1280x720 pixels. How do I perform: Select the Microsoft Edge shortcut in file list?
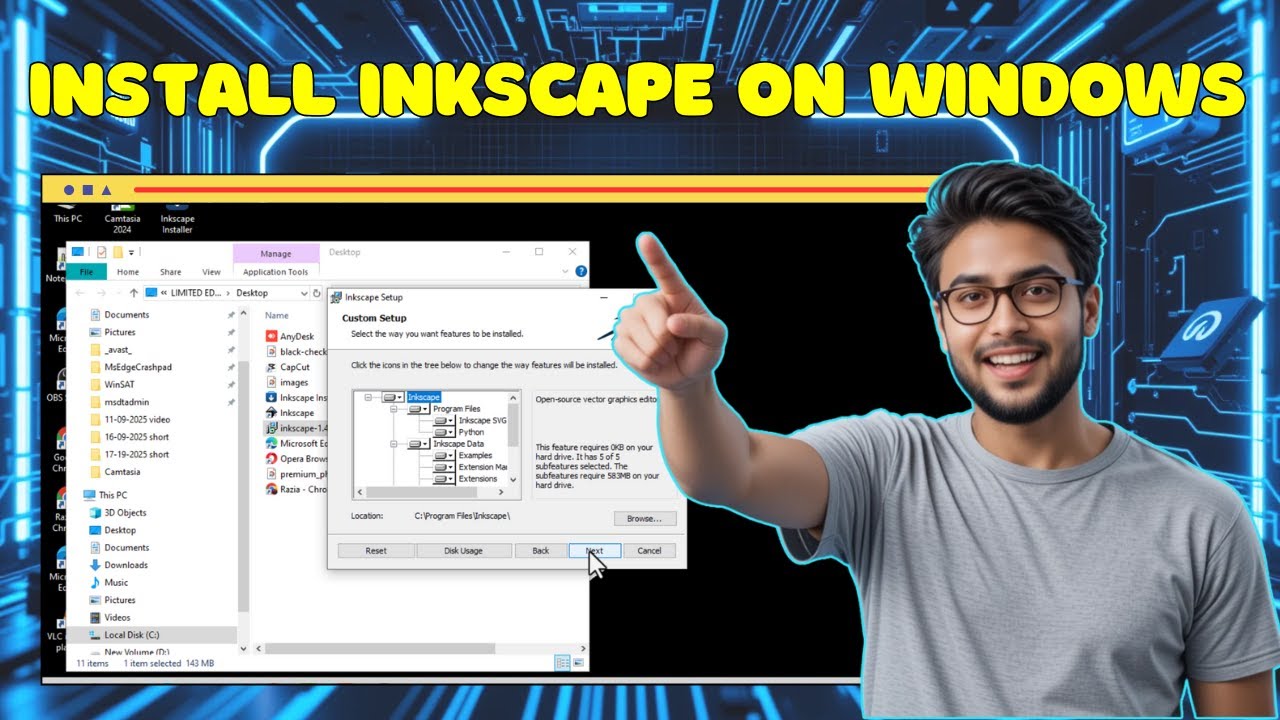pos(296,443)
